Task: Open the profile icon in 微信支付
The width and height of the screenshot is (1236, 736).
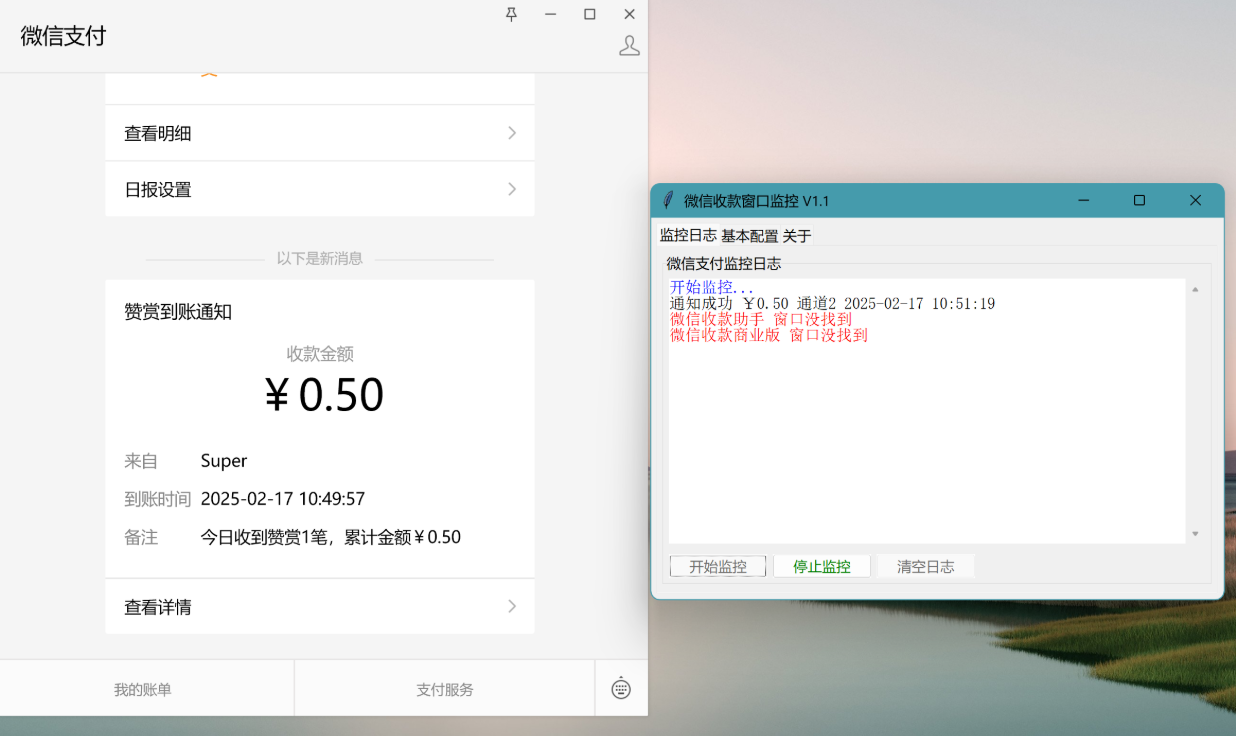Action: (x=629, y=46)
